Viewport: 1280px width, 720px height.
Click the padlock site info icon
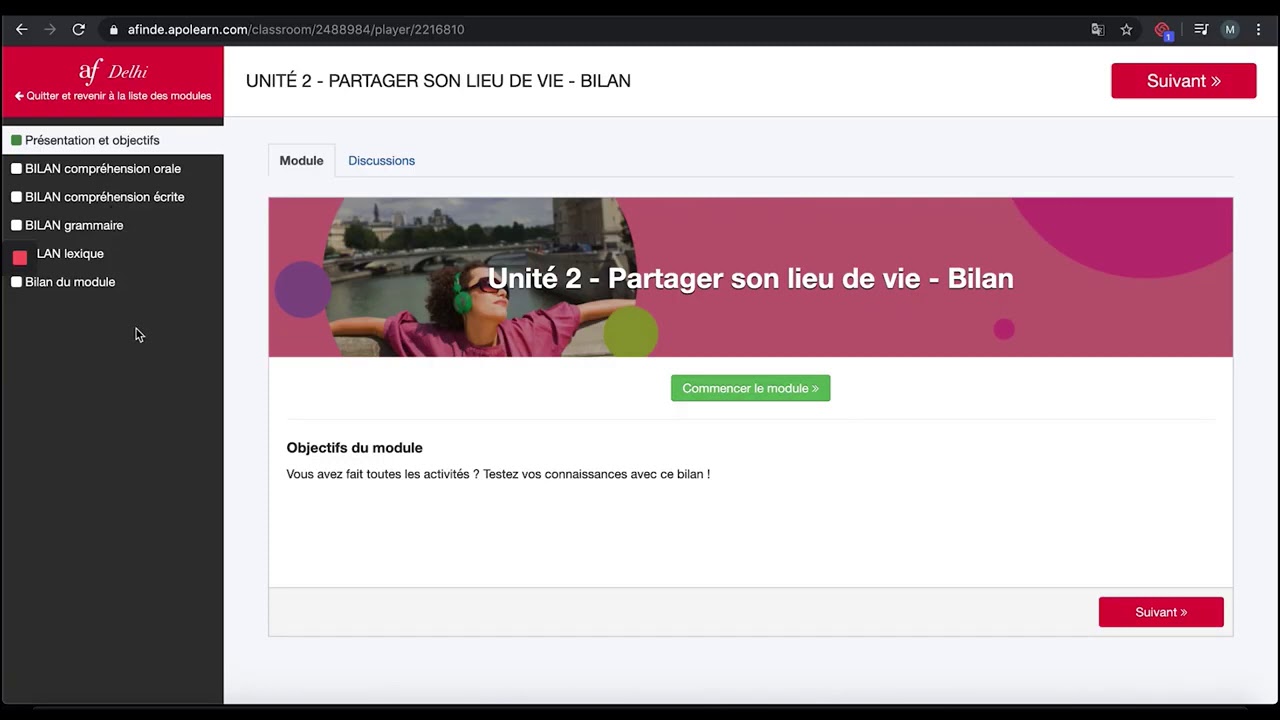(113, 30)
